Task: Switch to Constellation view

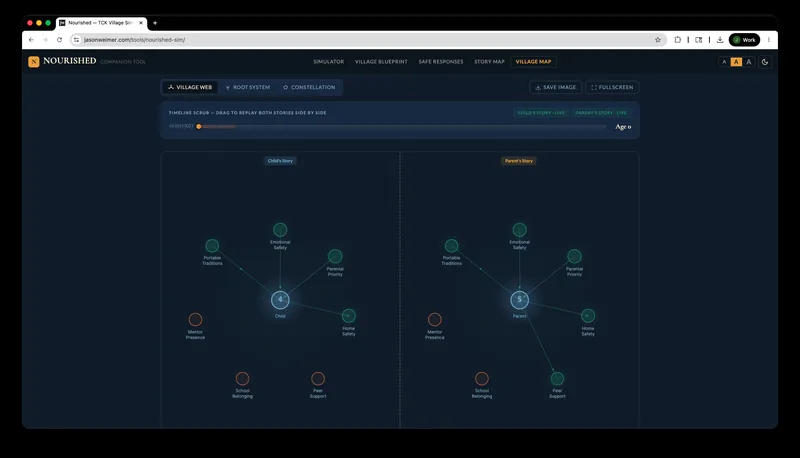Action: [309, 87]
